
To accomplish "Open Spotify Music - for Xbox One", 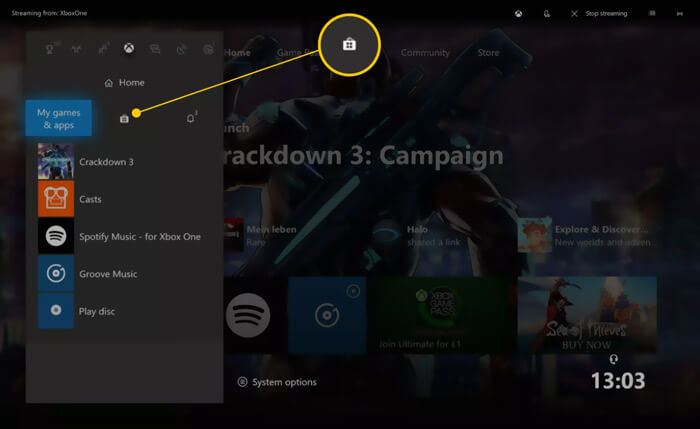I will pos(125,237).
